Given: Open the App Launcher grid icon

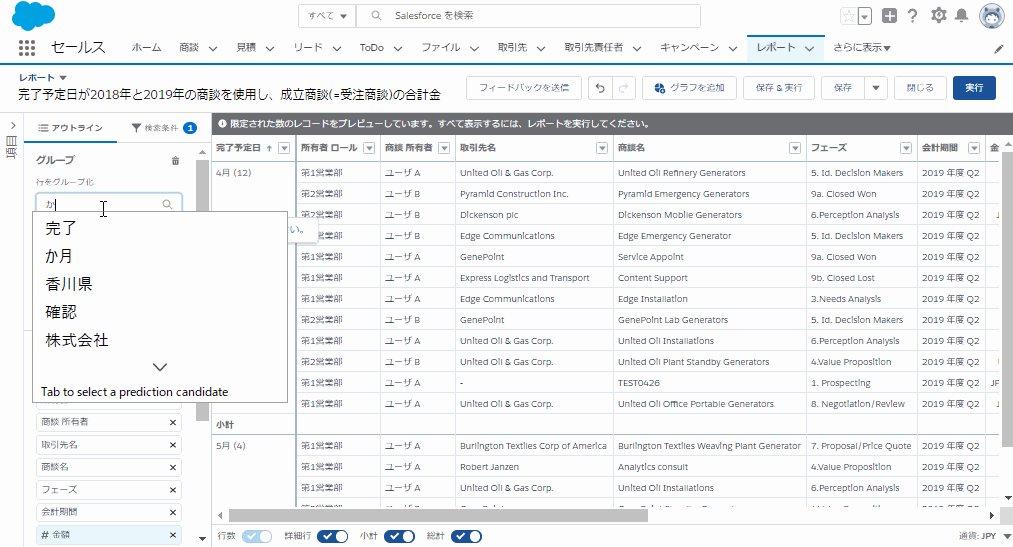Looking at the screenshot, I should (26, 48).
